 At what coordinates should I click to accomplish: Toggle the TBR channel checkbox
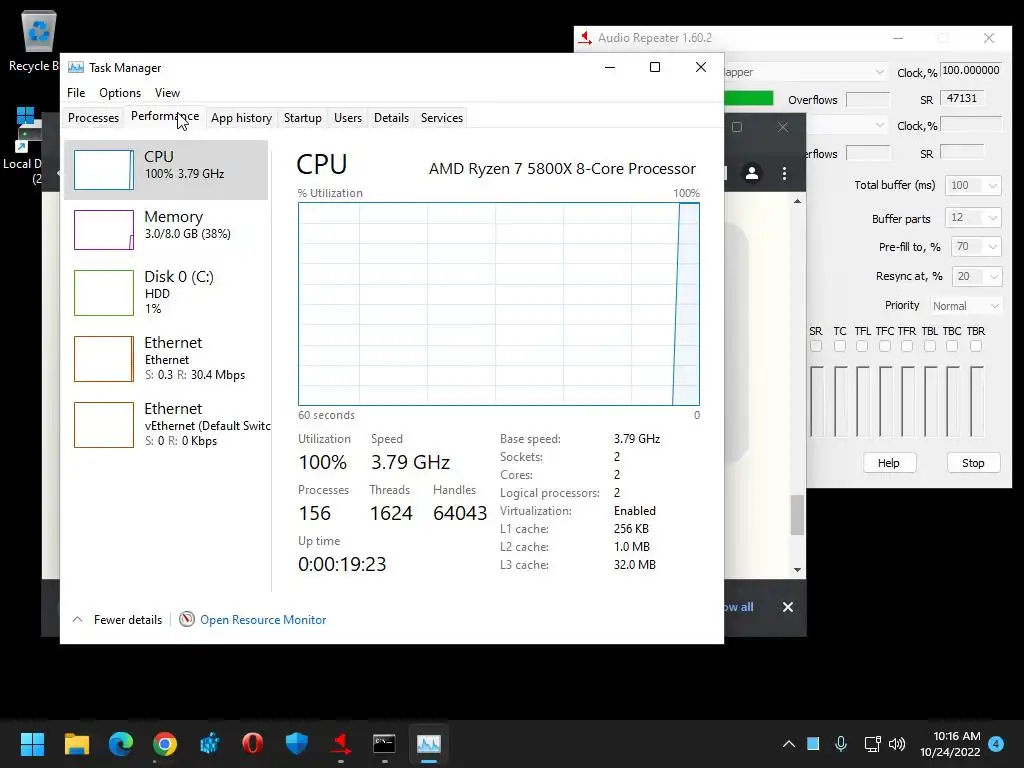(976, 346)
